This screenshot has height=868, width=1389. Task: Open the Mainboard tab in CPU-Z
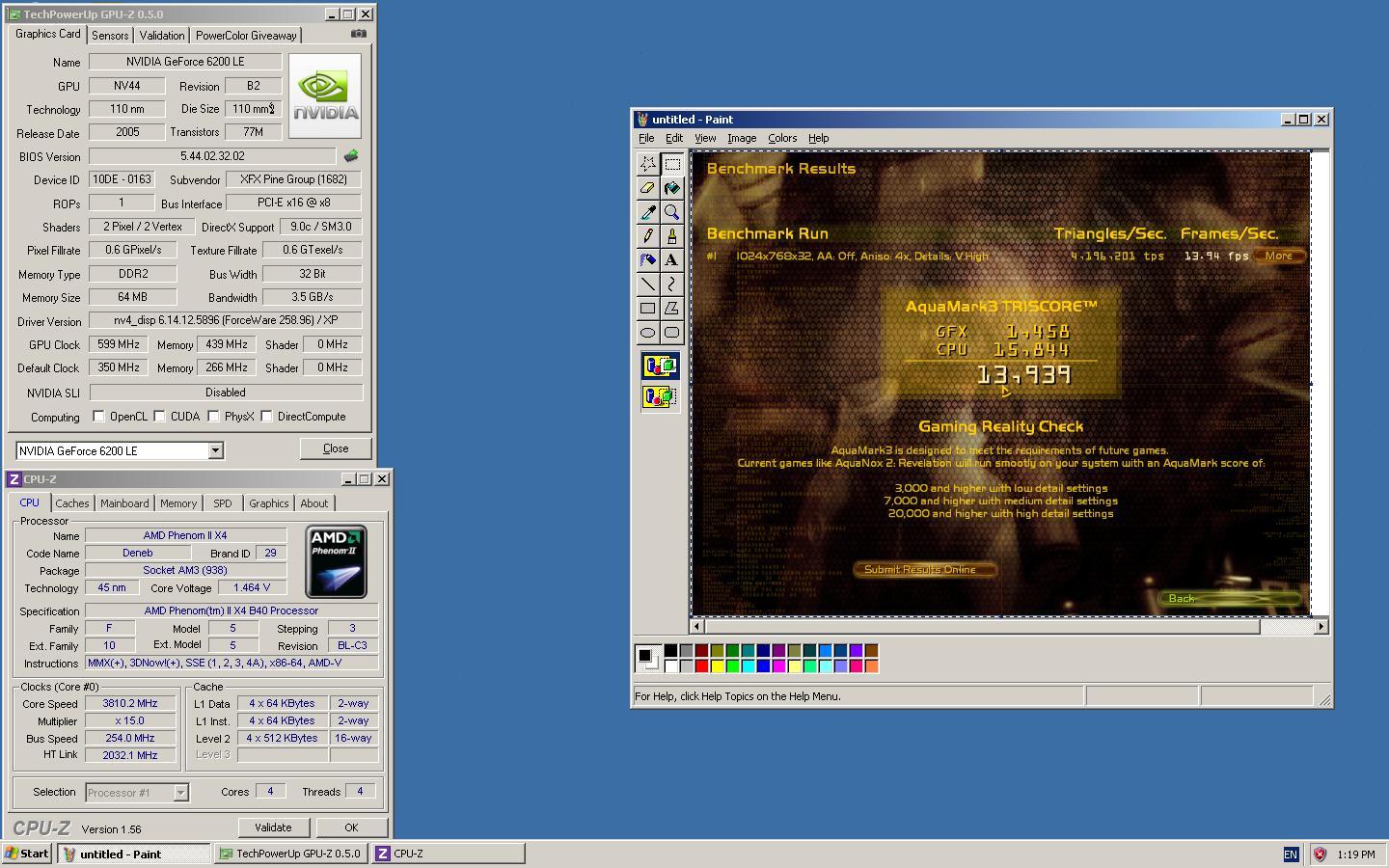124,503
